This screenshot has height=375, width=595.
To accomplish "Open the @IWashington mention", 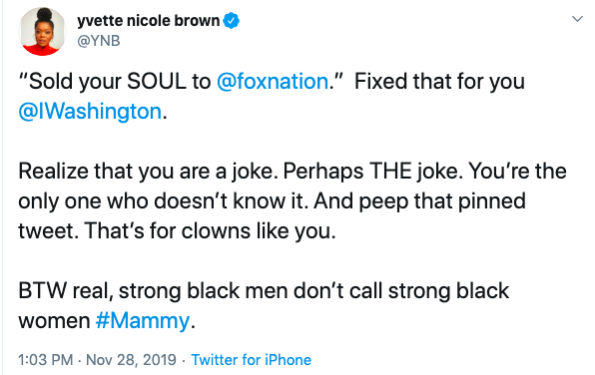I will tap(90, 111).
